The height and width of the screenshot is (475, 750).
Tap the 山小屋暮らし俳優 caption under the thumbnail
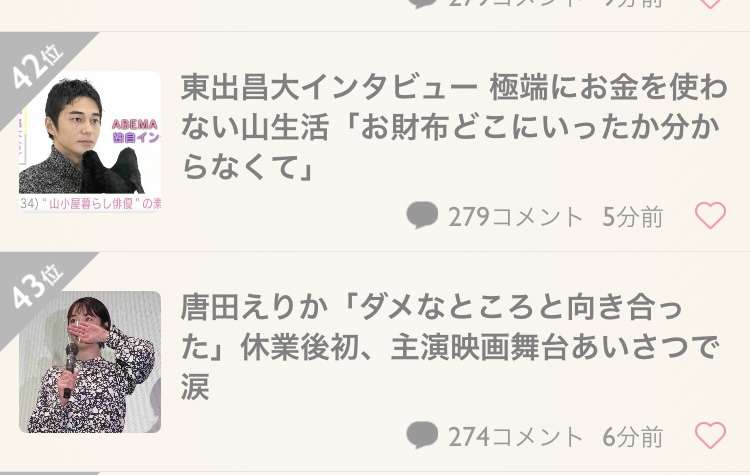coord(91,204)
